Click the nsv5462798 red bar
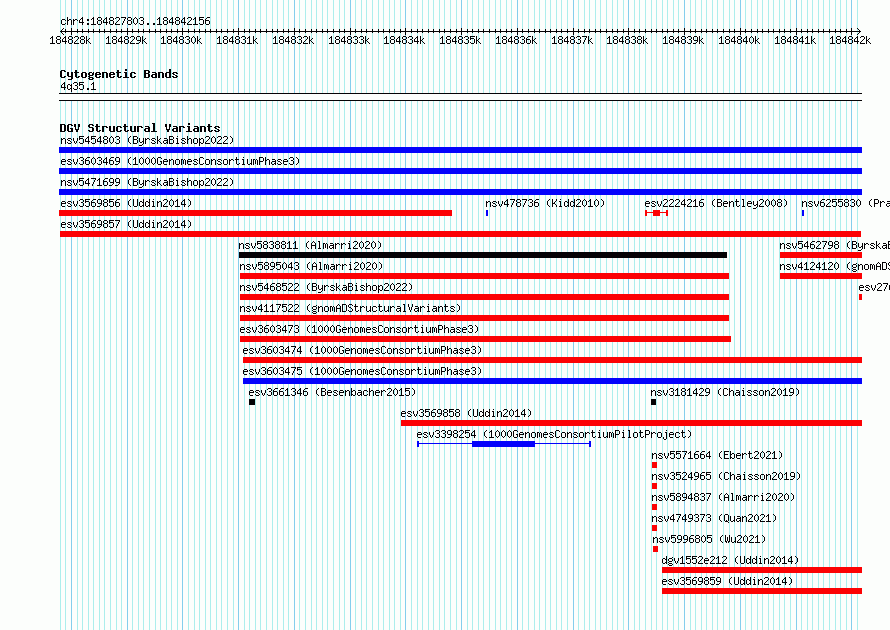This screenshot has height=630, width=890. coord(821,255)
